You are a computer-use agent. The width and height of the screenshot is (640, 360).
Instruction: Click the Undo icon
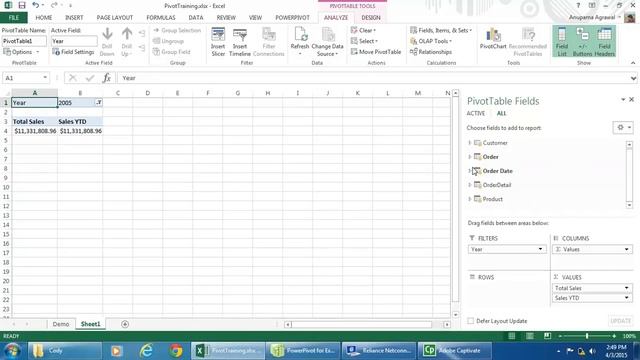tap(36, 5)
